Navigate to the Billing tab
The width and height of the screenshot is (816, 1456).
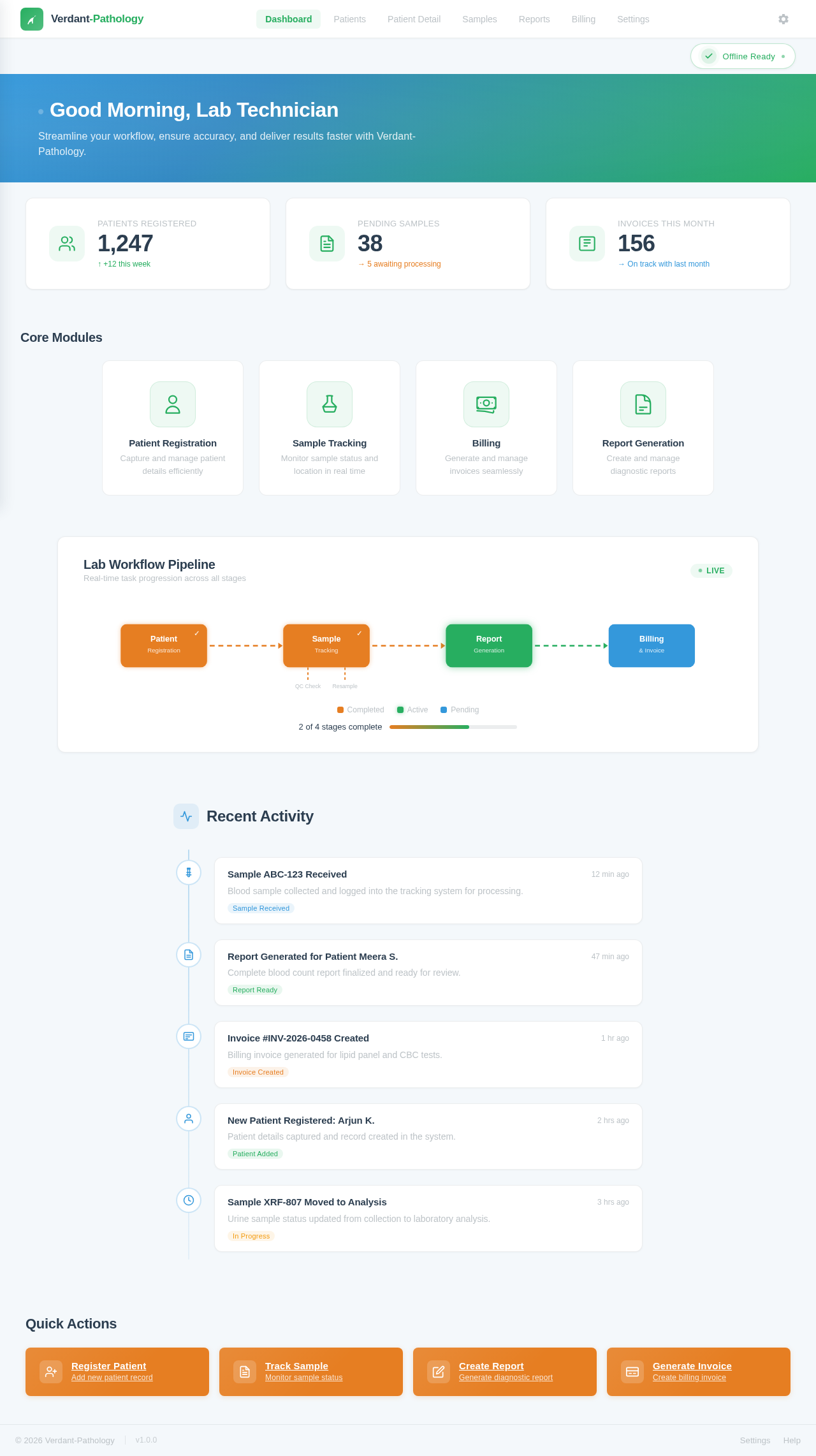tap(583, 19)
